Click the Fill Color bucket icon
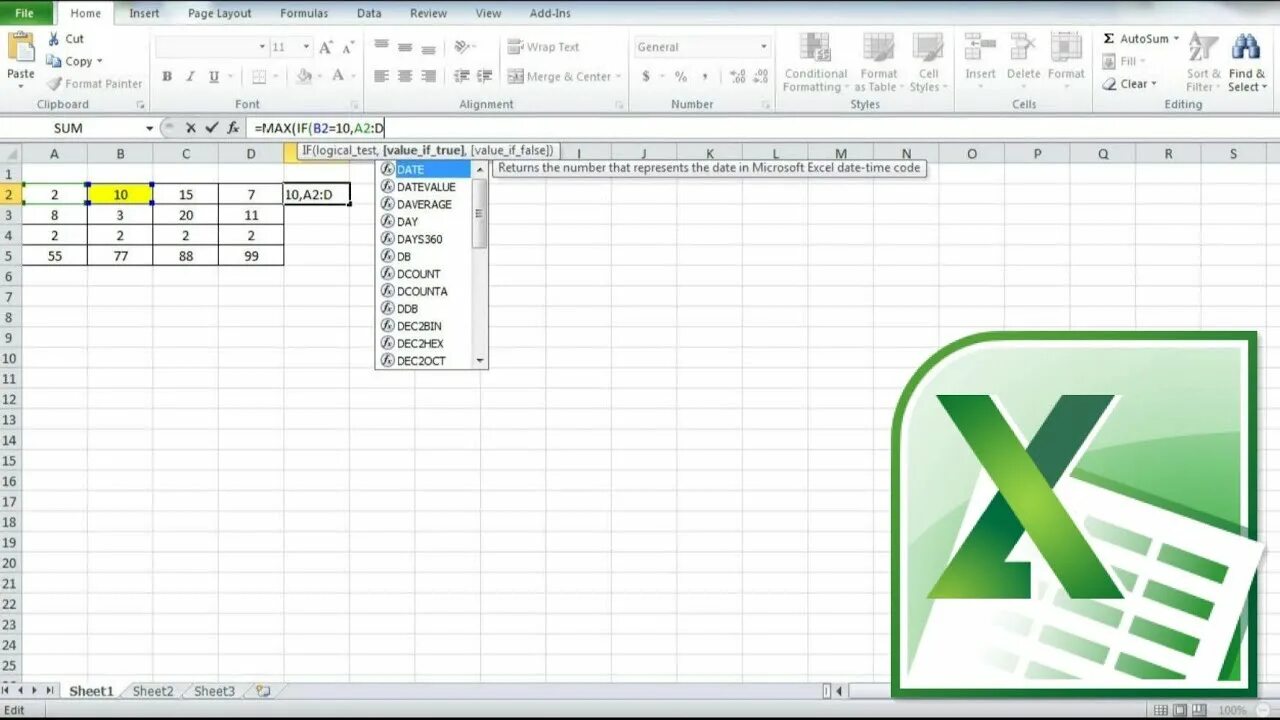This screenshot has width=1280, height=720. pyautogui.click(x=304, y=77)
